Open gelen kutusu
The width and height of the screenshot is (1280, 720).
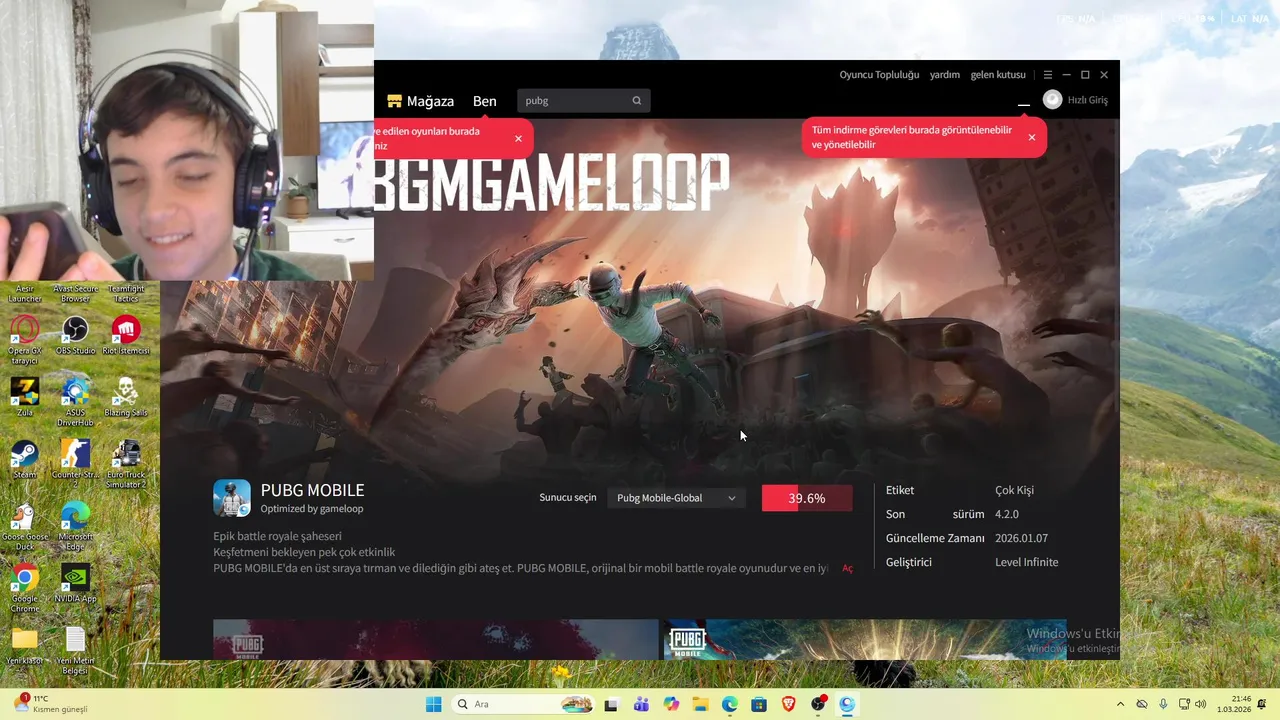[998, 75]
